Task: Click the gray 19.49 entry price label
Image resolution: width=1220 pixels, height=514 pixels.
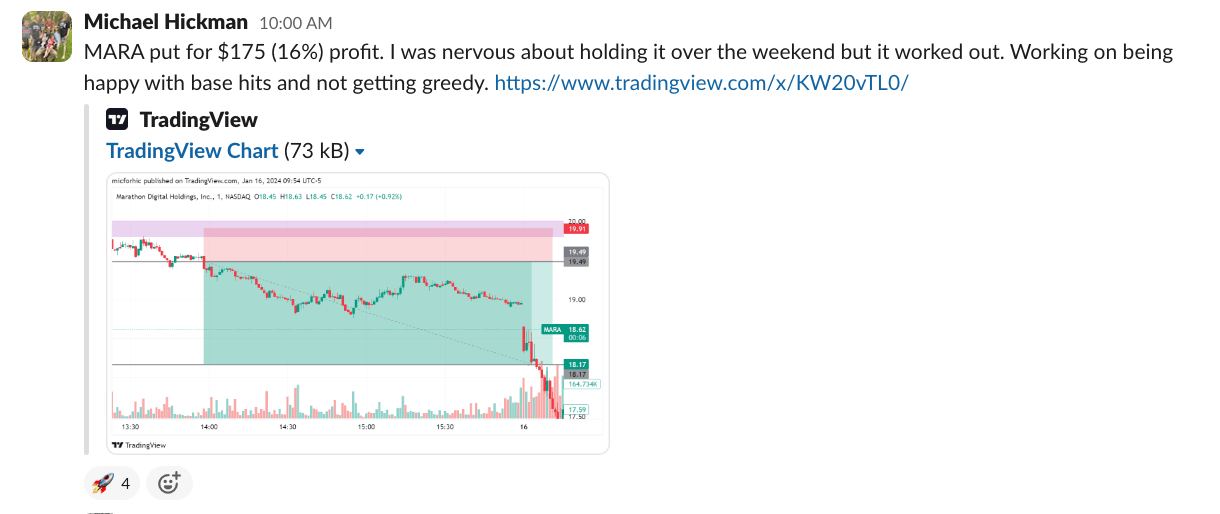Action: click(x=577, y=252)
